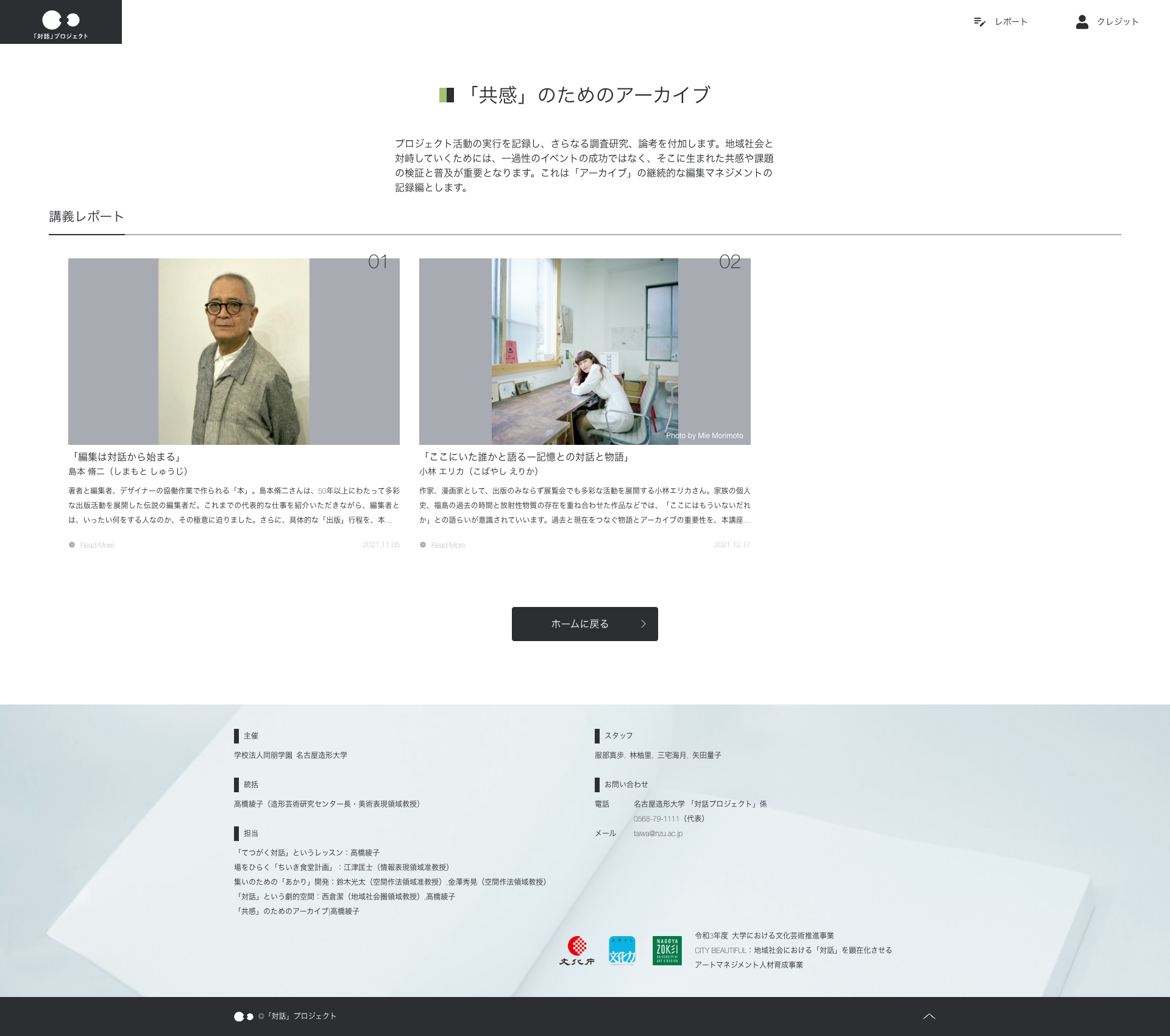Open article title 編集は対話から始まる

coord(126,456)
